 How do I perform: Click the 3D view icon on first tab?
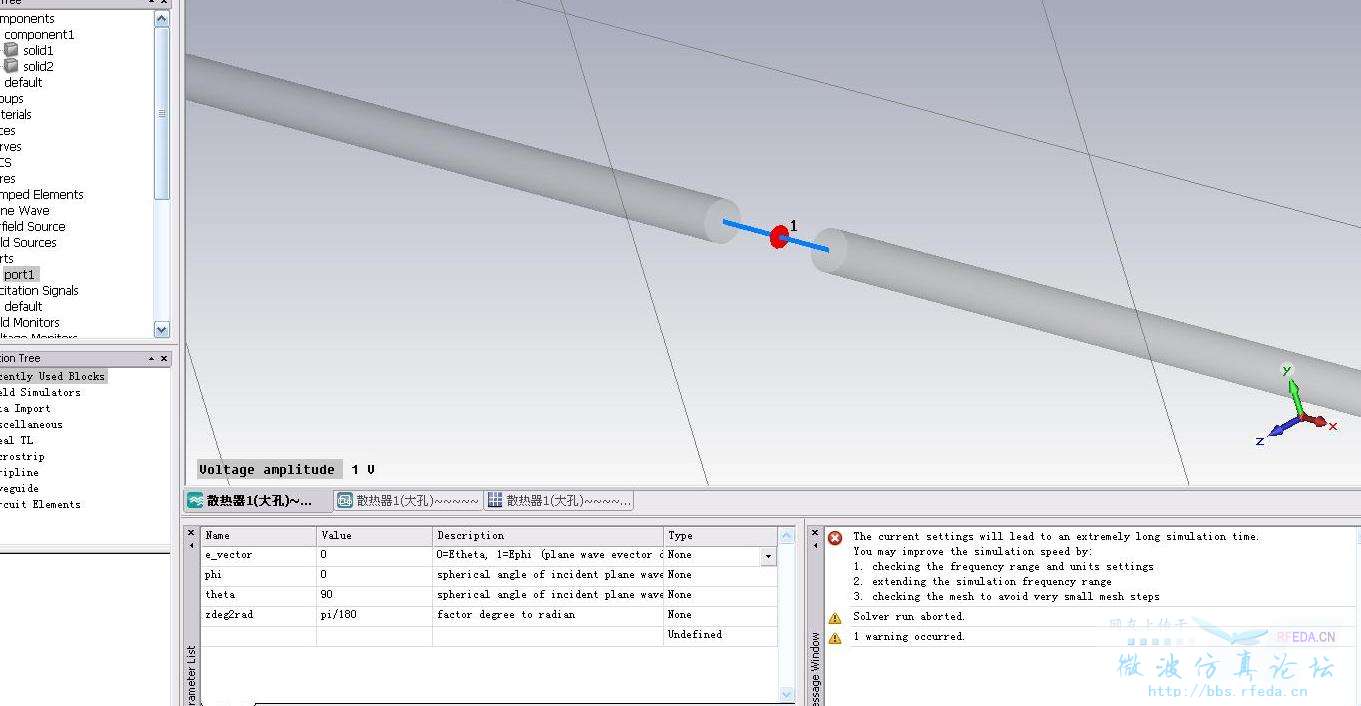(196, 500)
